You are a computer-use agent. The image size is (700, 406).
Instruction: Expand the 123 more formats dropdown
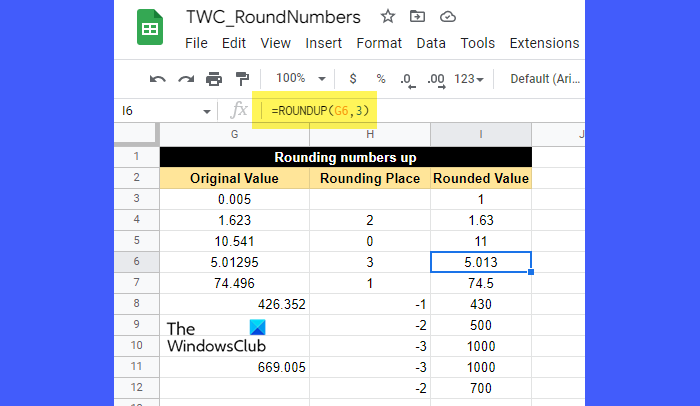pos(469,78)
